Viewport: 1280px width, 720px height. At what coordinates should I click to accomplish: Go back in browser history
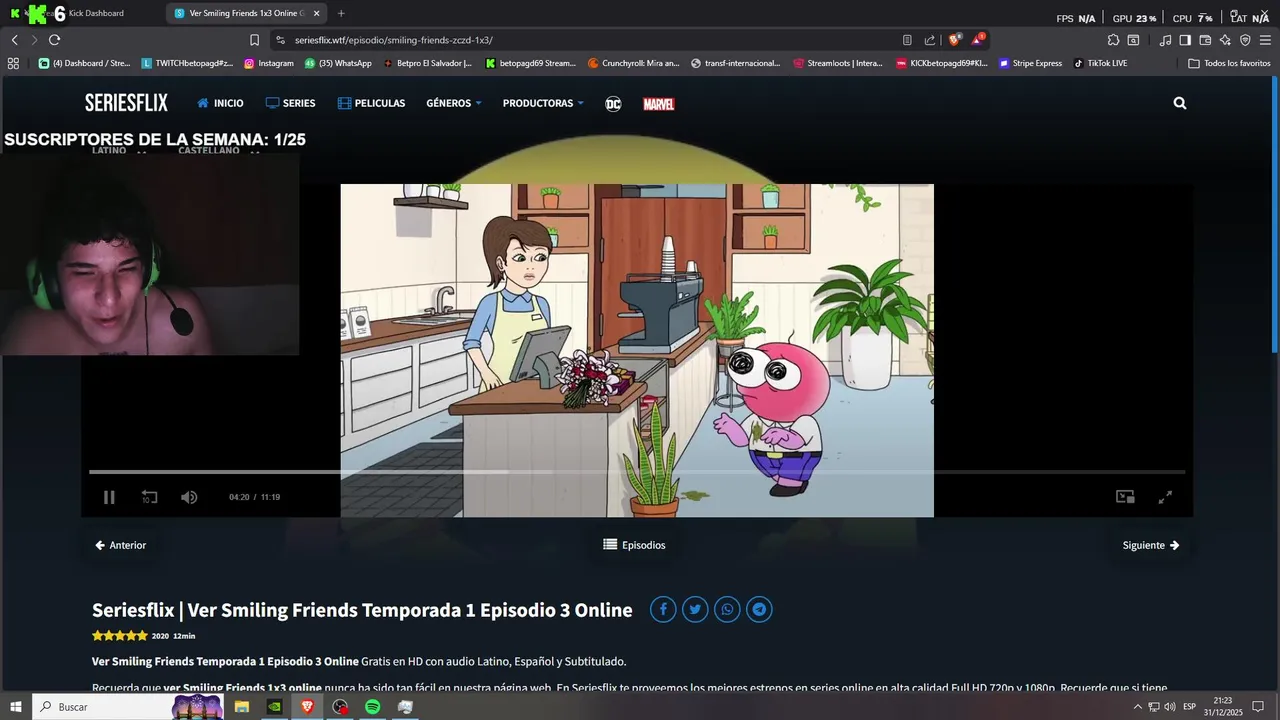pyautogui.click(x=14, y=40)
